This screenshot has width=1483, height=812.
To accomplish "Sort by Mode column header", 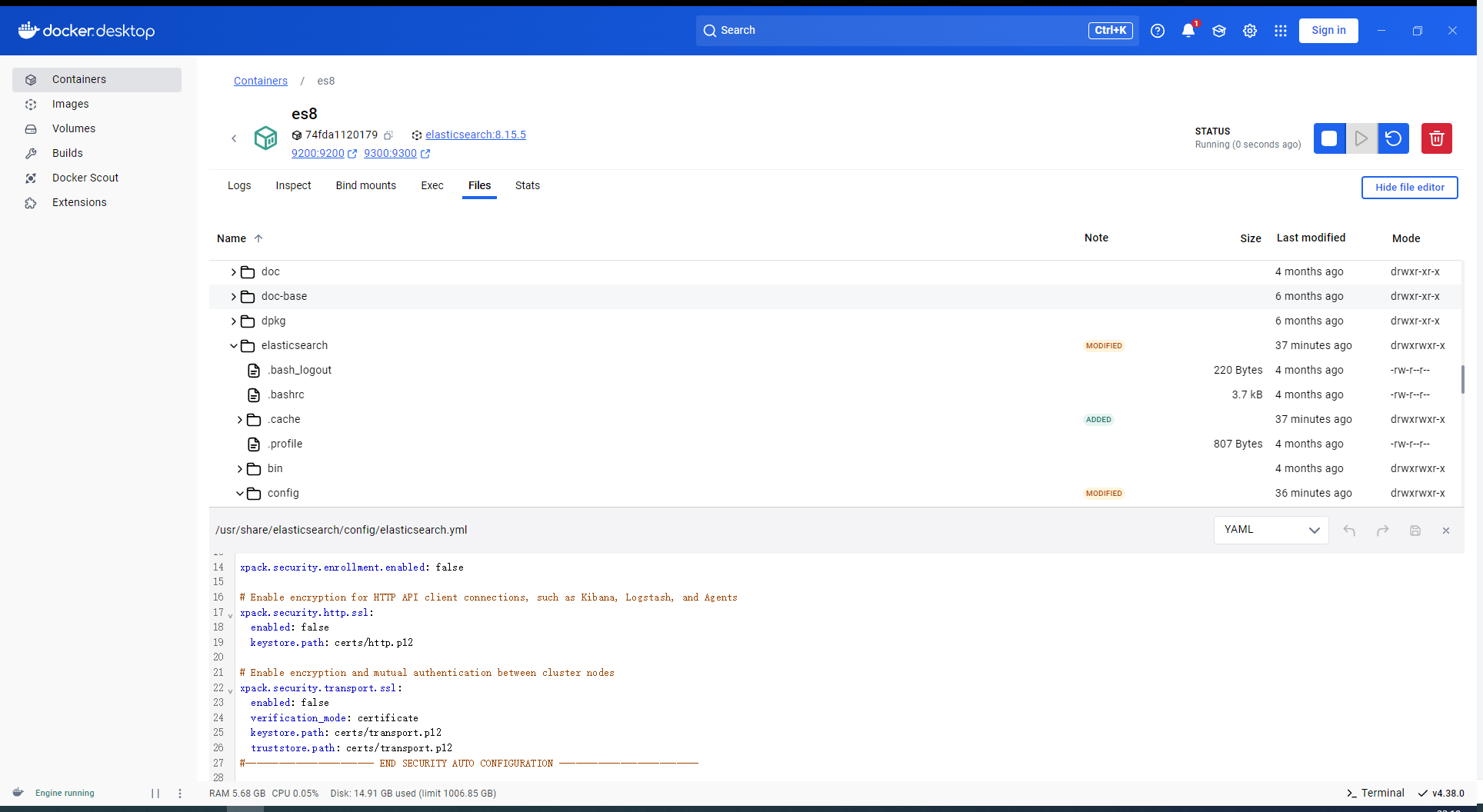I will [1406, 239].
